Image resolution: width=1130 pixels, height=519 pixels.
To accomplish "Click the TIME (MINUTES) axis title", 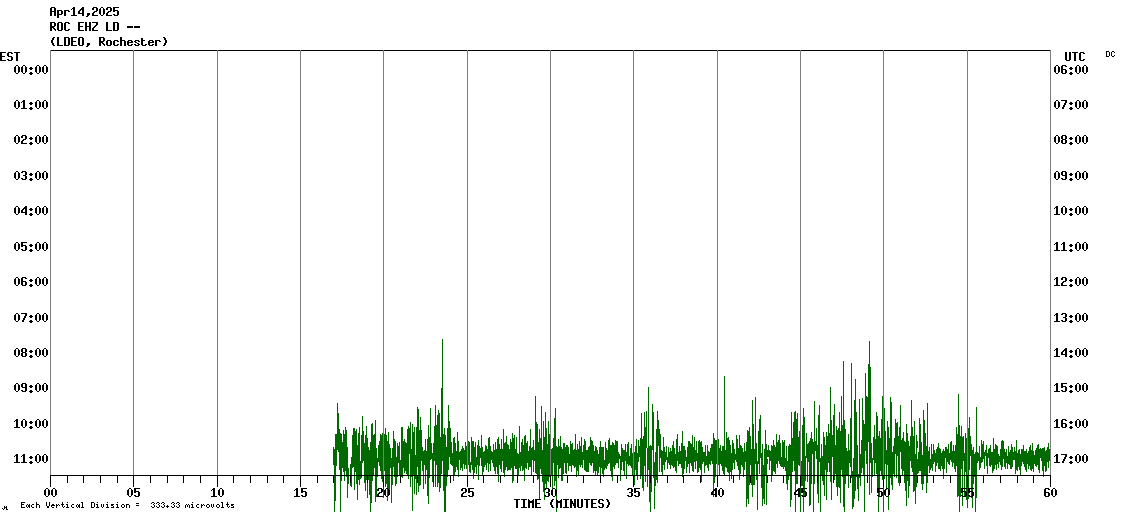I will tap(562, 504).
